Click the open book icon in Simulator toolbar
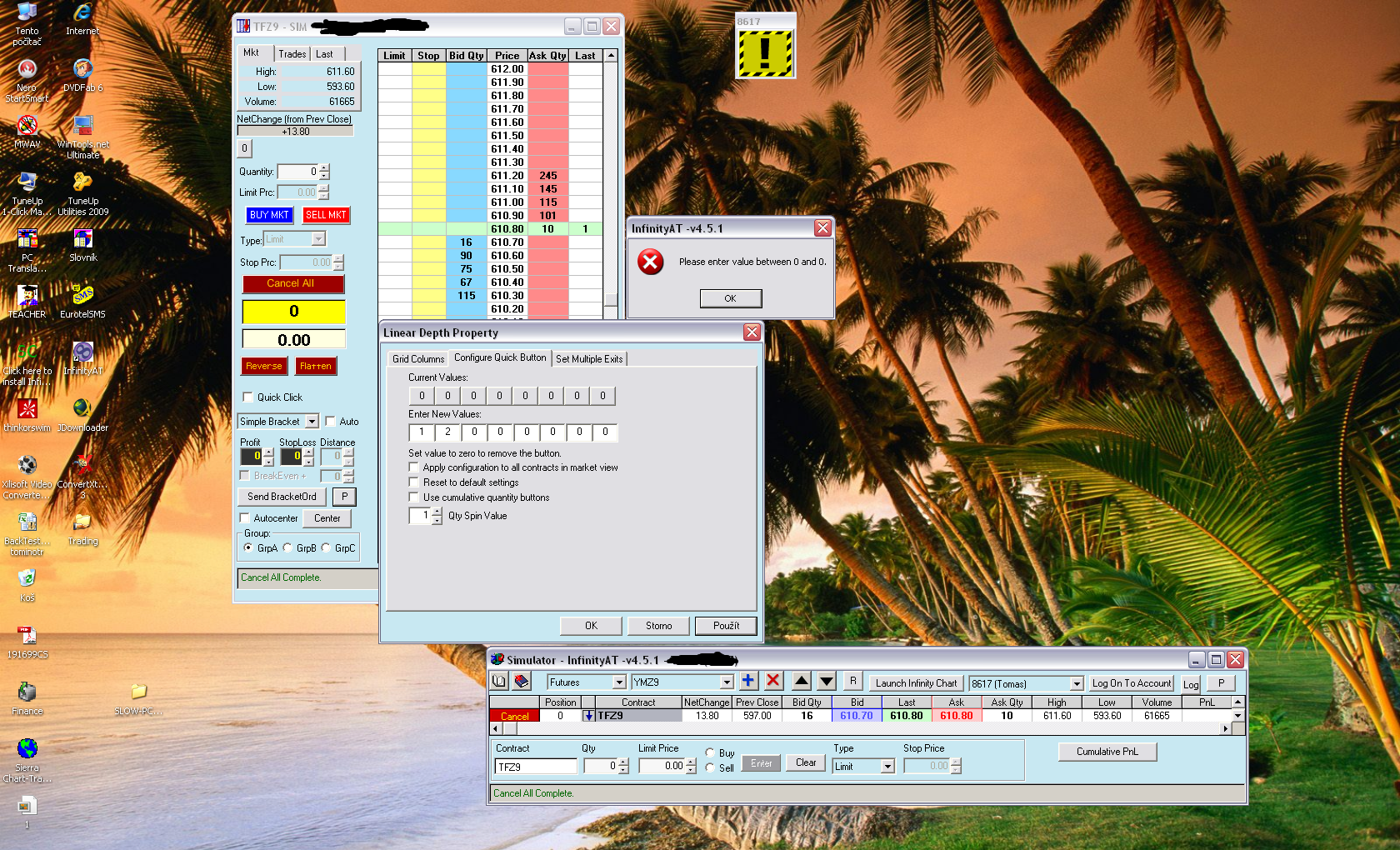The width and height of the screenshot is (1400, 850). [x=499, y=681]
